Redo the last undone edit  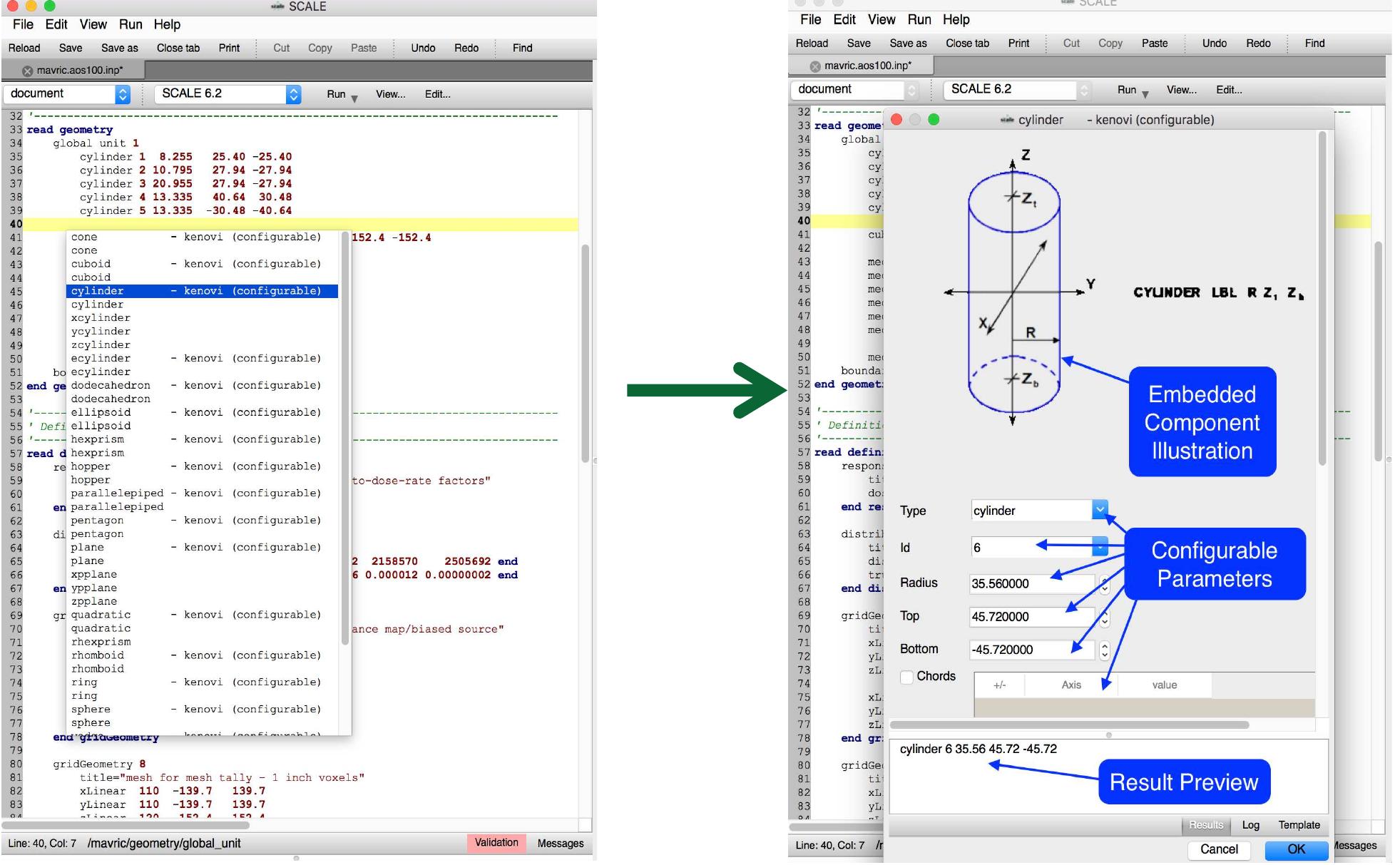click(x=466, y=48)
